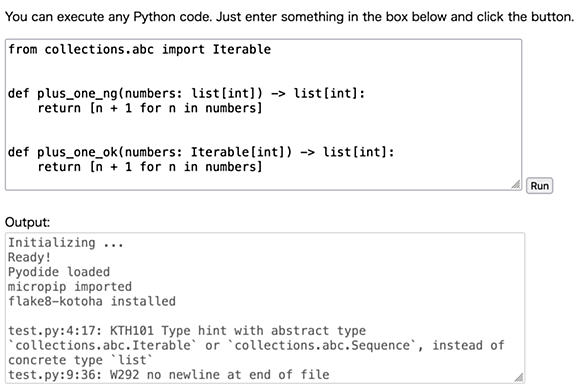This screenshot has width=586, height=391.
Task: Click the plus_one_ok function definition line
Action: point(201,152)
